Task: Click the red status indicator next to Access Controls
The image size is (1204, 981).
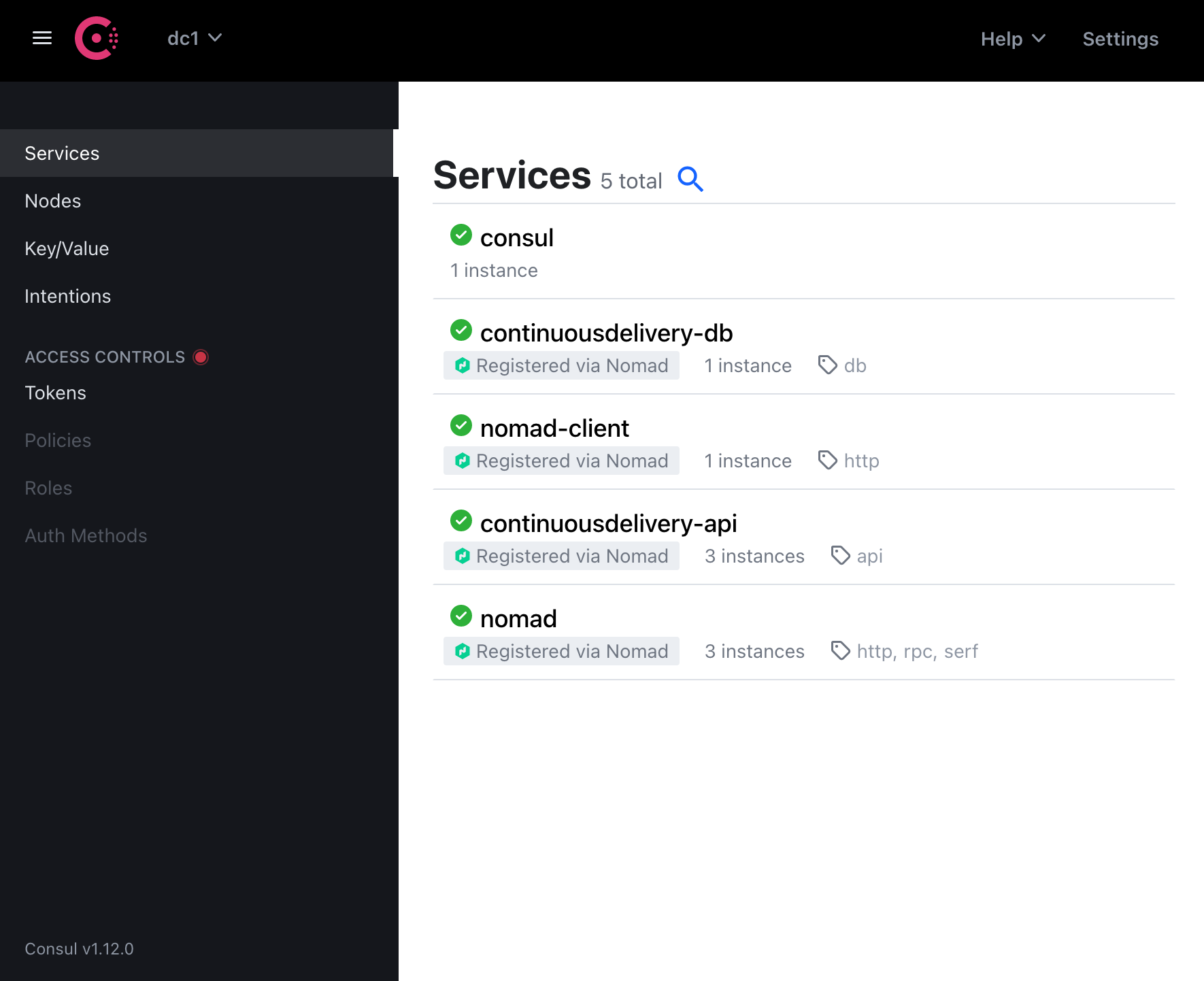Action: coord(201,356)
